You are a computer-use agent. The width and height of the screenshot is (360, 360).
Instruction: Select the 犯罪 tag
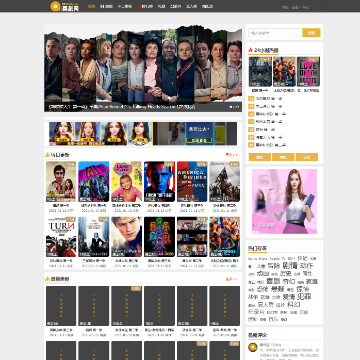click(x=304, y=296)
